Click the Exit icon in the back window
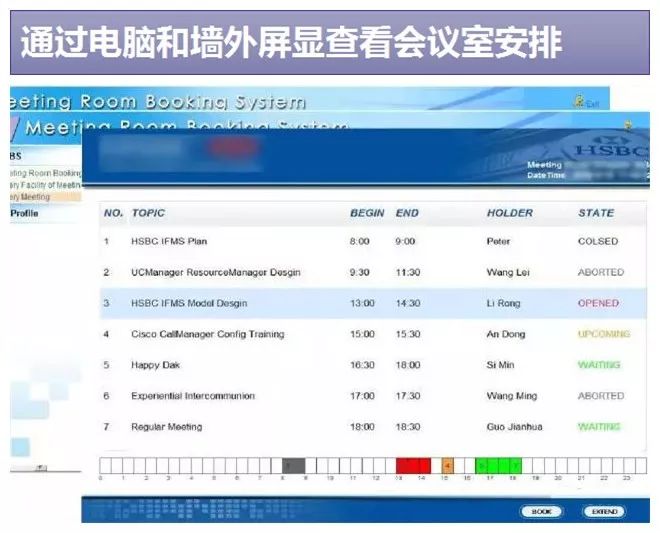Image resolution: width=660 pixels, height=533 pixels. tap(587, 101)
